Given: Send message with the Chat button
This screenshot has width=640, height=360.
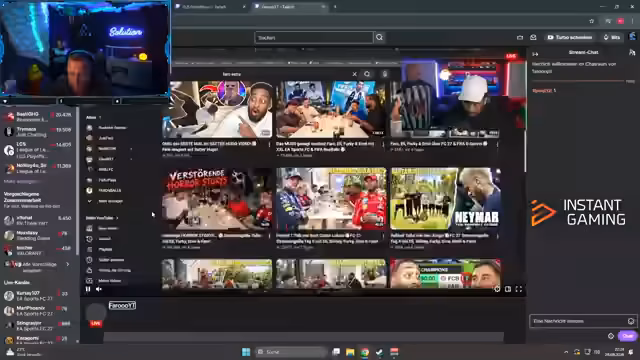Looking at the screenshot, I should (627, 336).
